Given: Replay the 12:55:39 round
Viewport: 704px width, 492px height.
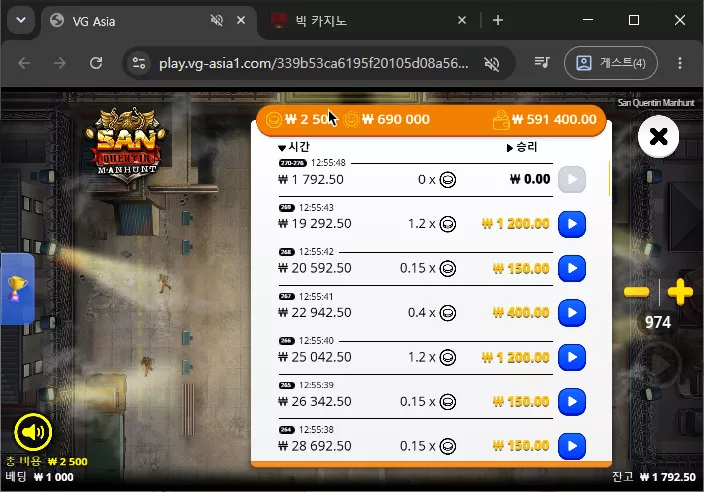Looking at the screenshot, I should tap(572, 401).
